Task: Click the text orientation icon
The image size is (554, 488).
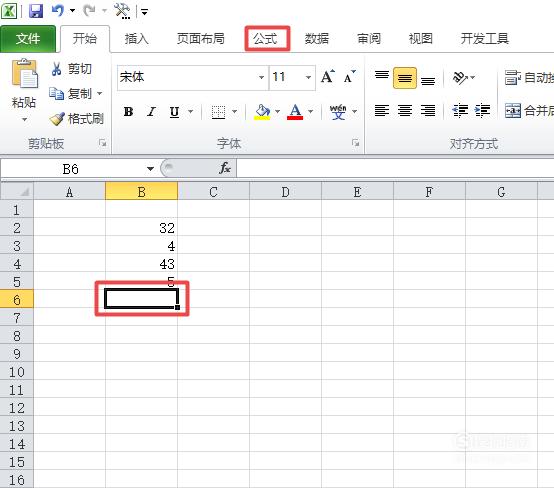Action: (461, 77)
